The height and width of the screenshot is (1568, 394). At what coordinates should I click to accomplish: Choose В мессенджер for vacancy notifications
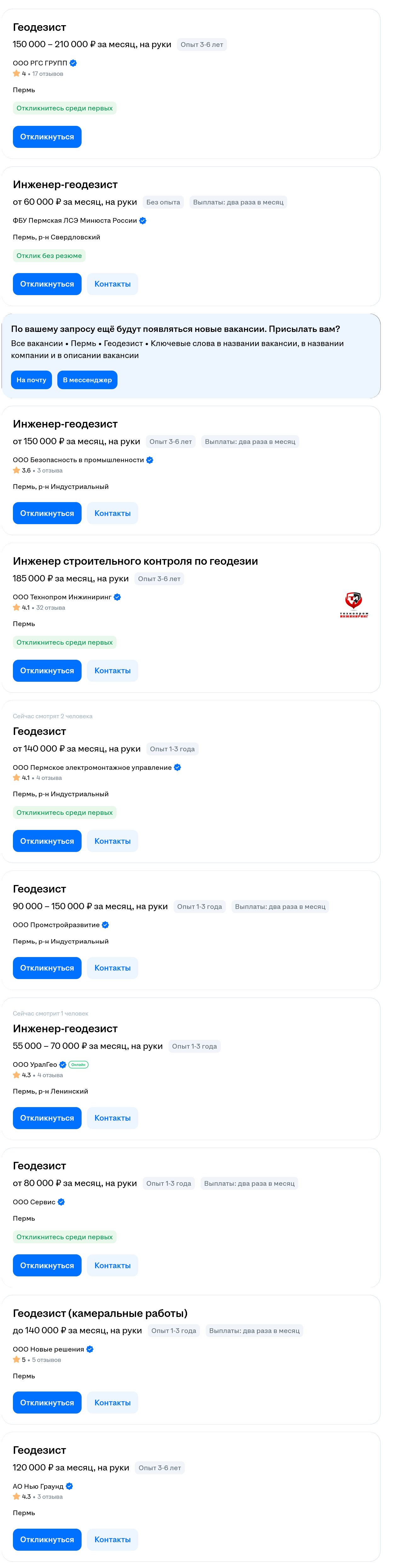(87, 380)
